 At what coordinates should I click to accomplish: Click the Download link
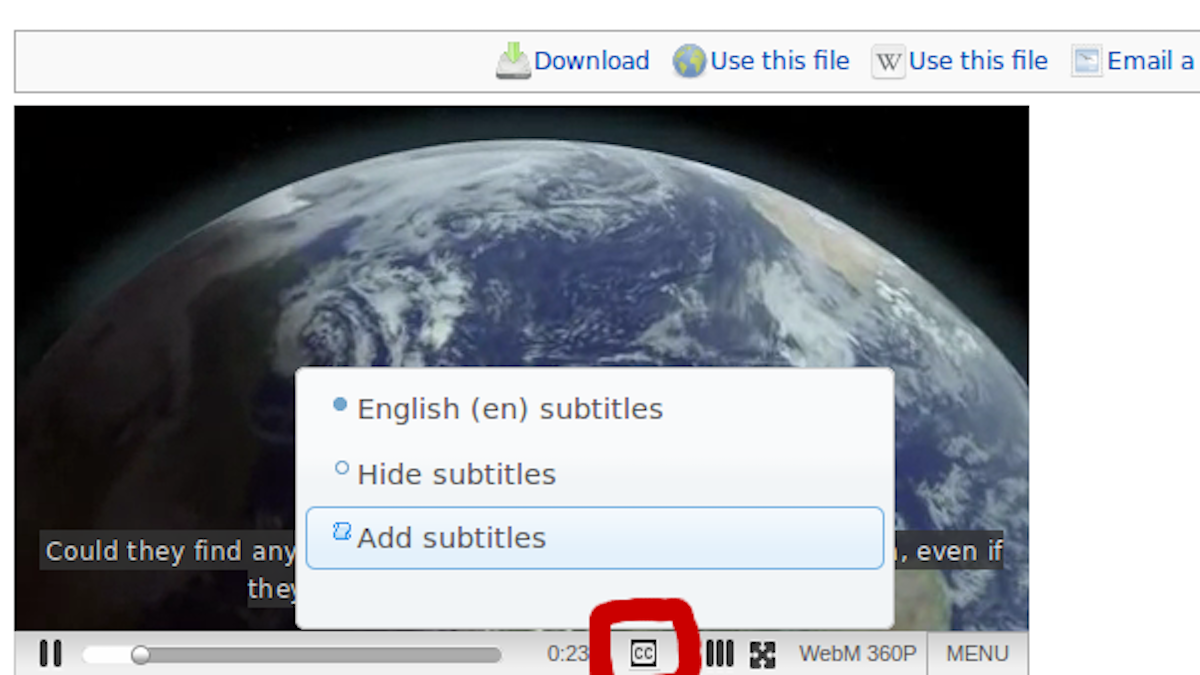click(x=592, y=60)
